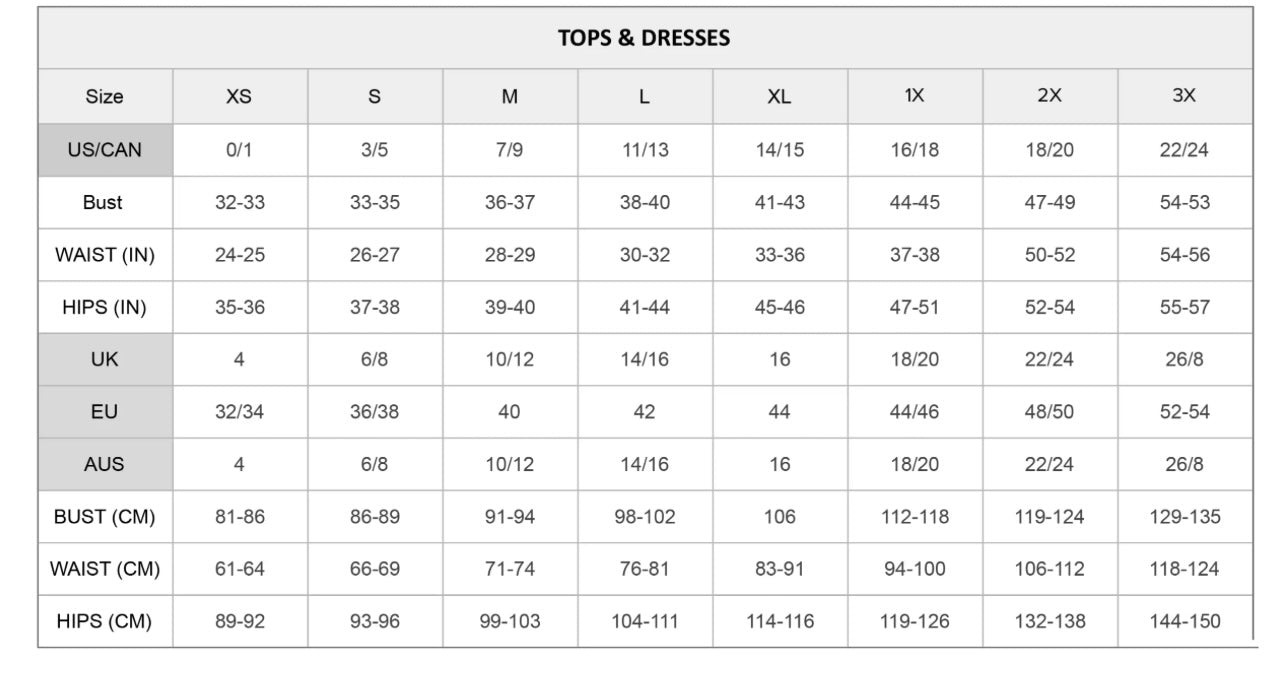Select the EU row header cell
Screen dimensions: 1282x680
[x=105, y=411]
